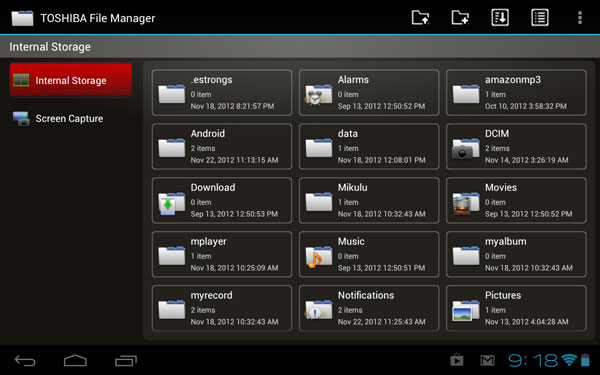Click the 'Music' folder name text
600x375 pixels.
point(351,241)
